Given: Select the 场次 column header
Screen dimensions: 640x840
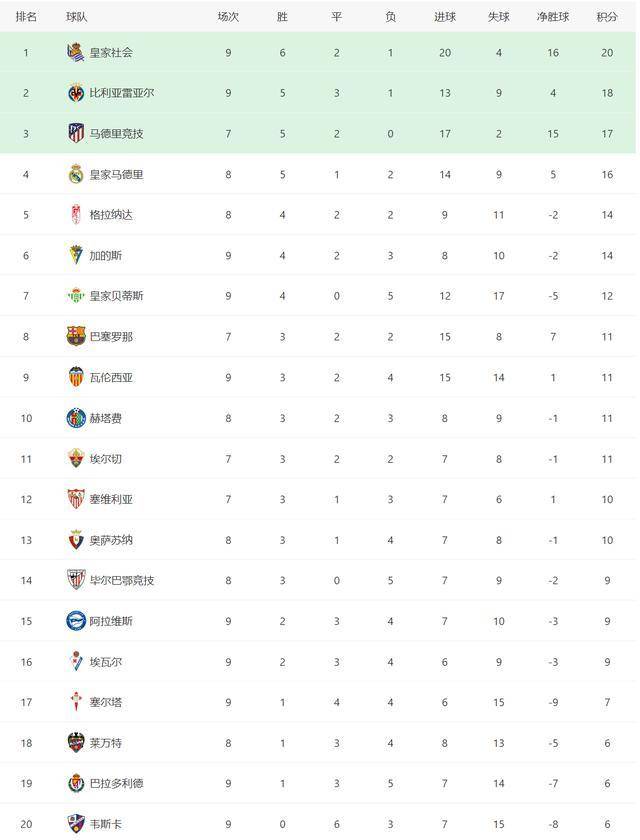Looking at the screenshot, I should pyautogui.click(x=228, y=17).
